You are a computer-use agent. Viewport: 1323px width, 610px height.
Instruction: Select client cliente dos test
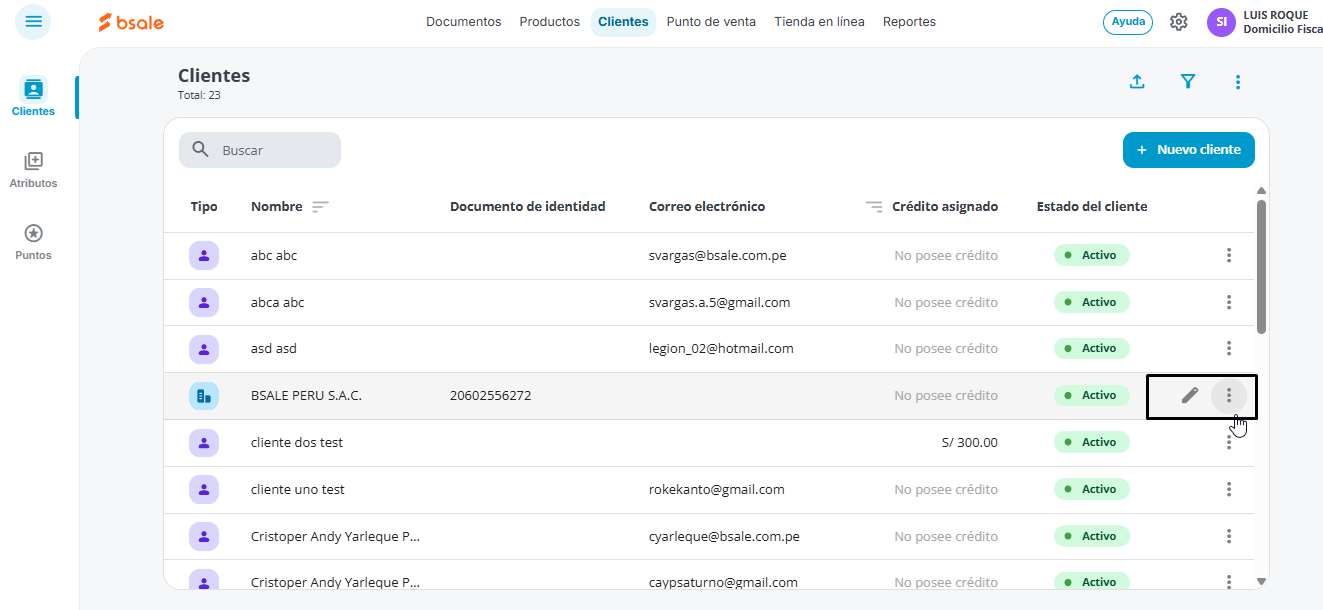(x=297, y=442)
